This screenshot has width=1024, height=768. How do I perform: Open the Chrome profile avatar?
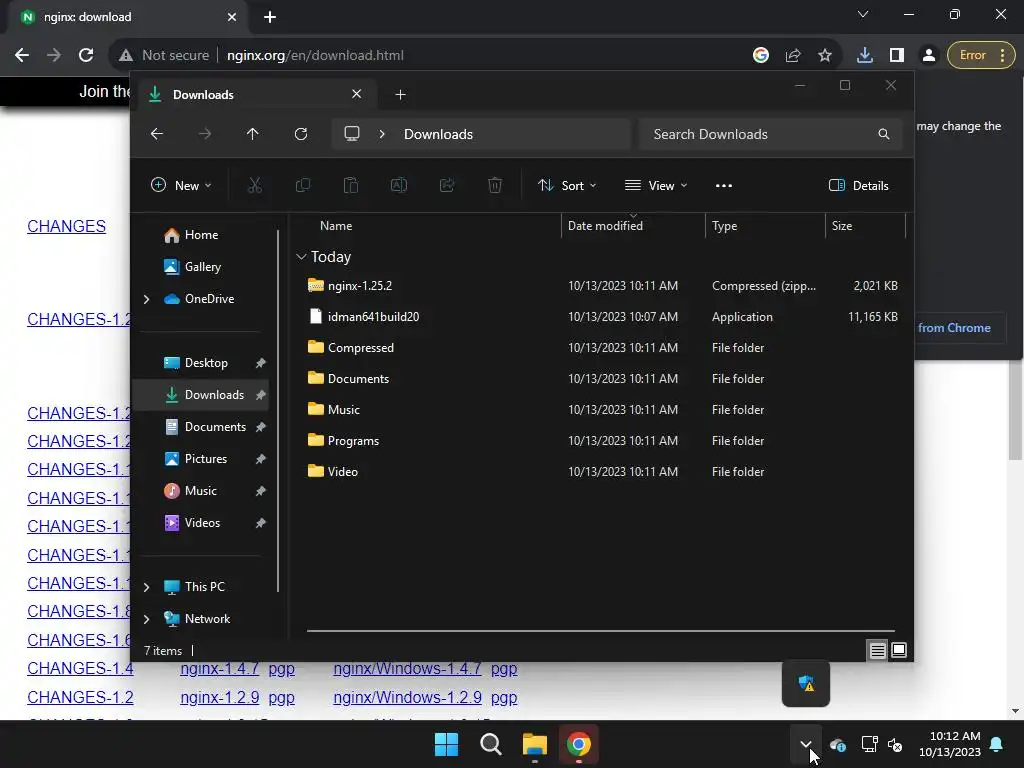[929, 56]
